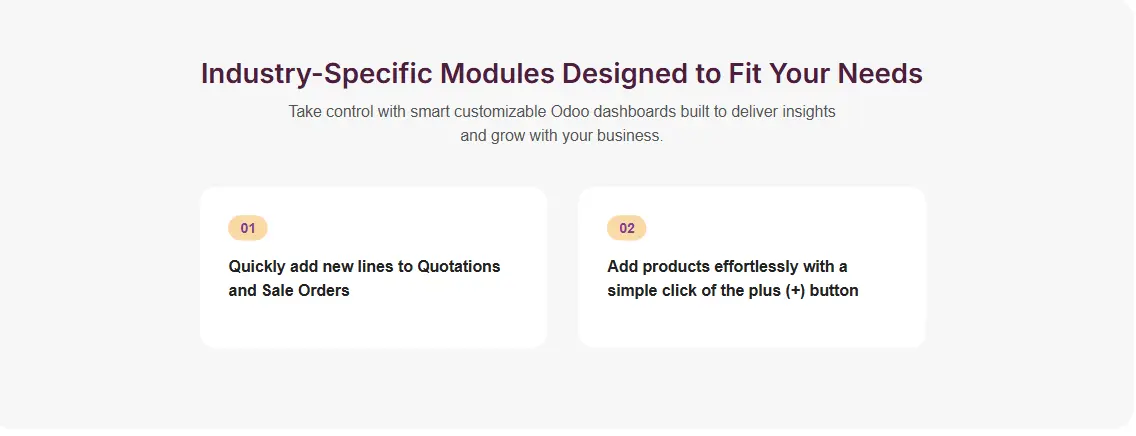
Task: Click the orange "02" number badge
Action: (x=627, y=228)
